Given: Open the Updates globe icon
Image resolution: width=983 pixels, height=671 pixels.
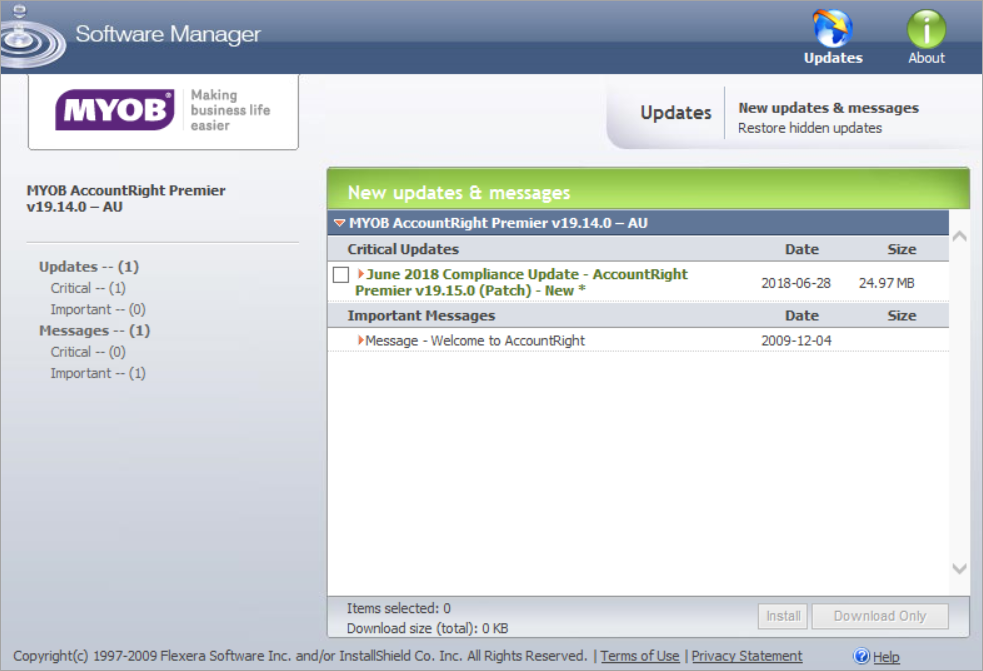Looking at the screenshot, I should pos(833,28).
